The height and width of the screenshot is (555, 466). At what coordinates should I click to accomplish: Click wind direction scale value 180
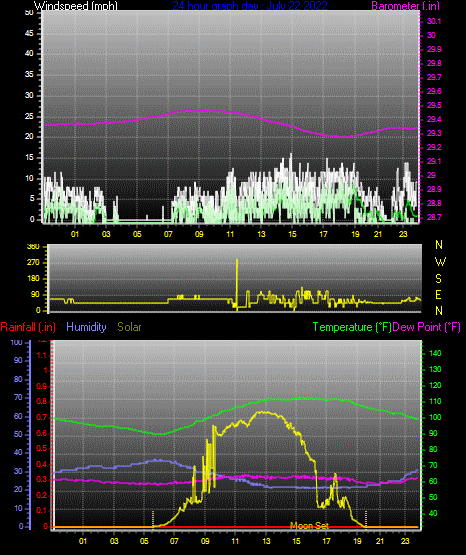(x=34, y=279)
